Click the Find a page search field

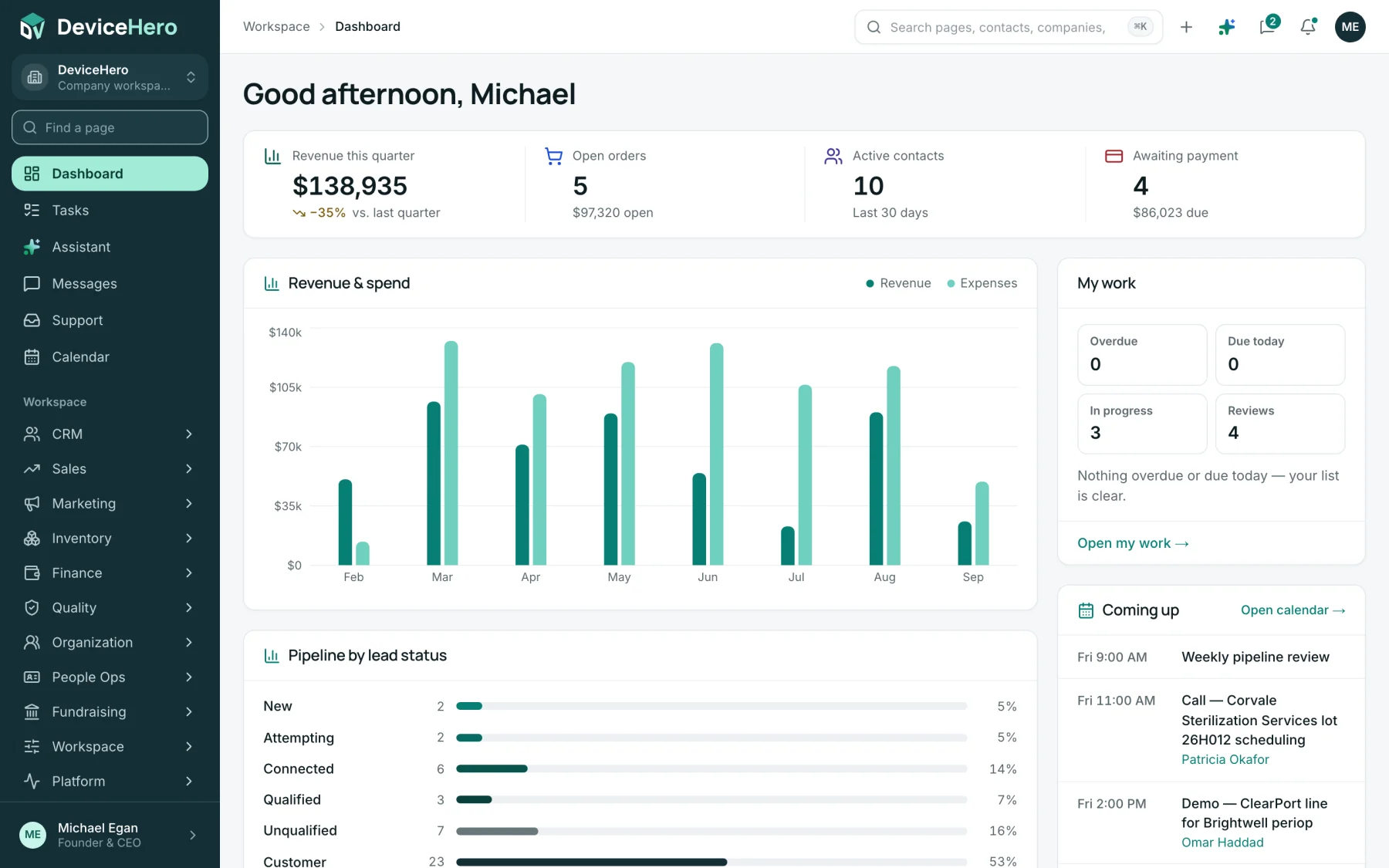coord(110,127)
